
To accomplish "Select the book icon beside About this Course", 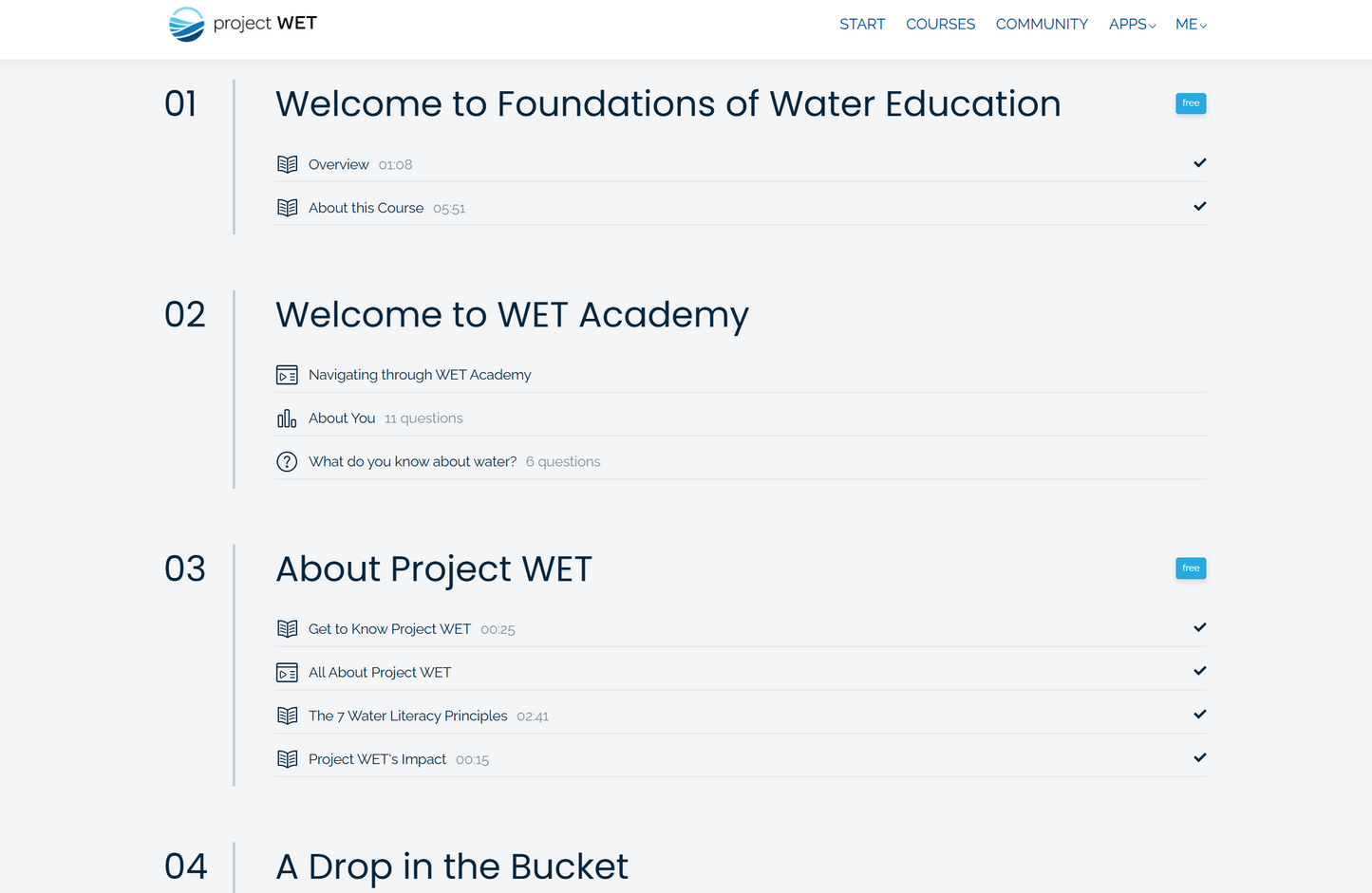I will coord(288,207).
